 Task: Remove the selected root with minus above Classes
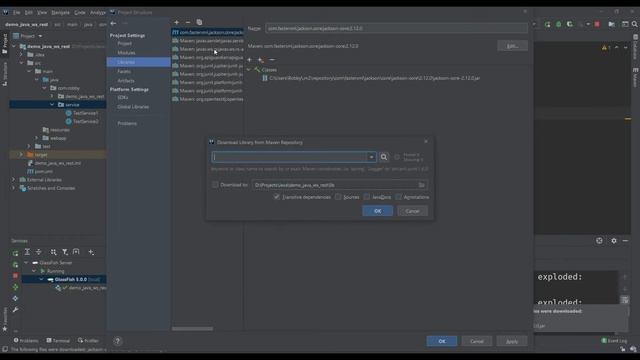click(x=272, y=60)
